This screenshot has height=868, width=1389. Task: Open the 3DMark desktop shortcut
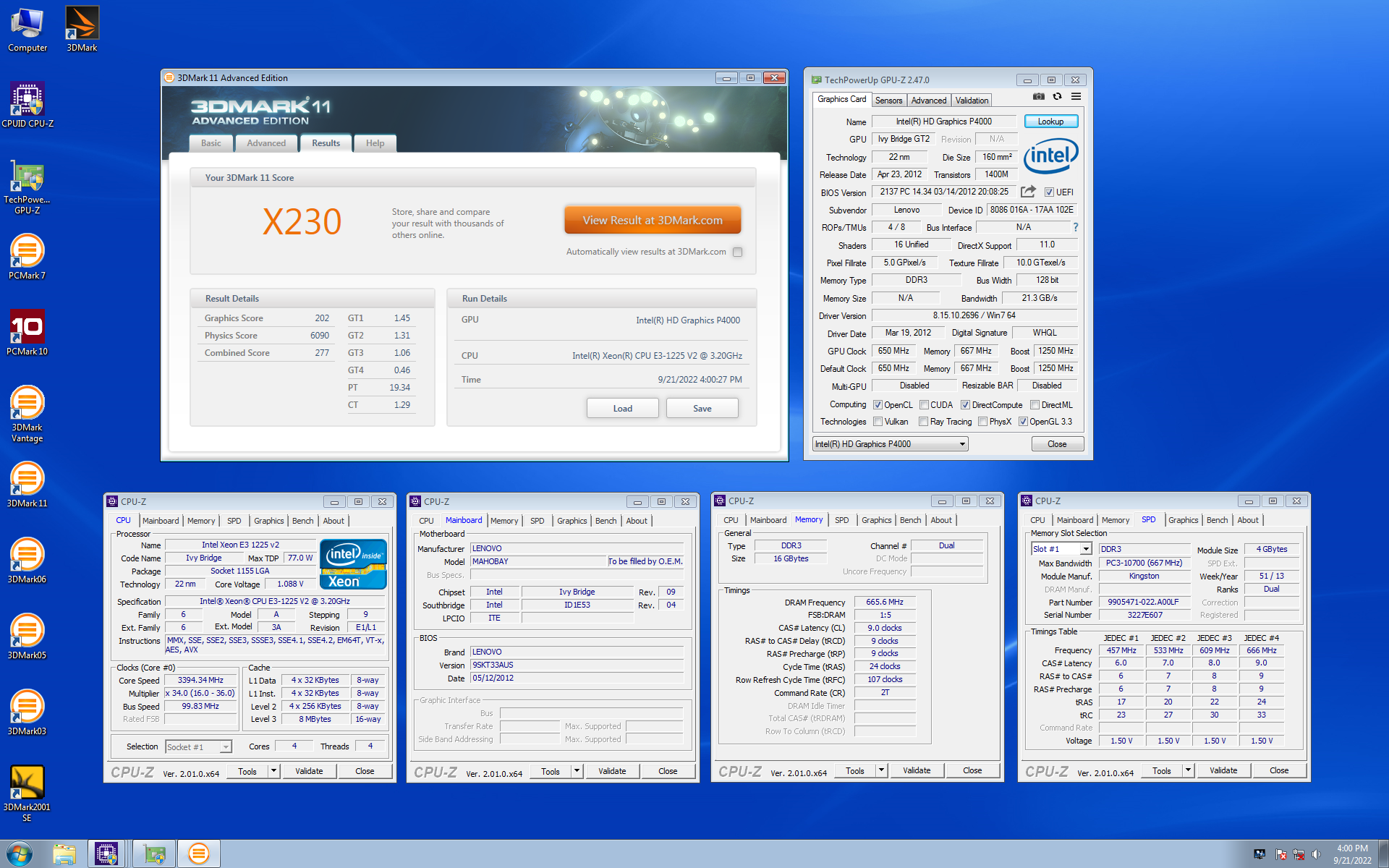82,30
